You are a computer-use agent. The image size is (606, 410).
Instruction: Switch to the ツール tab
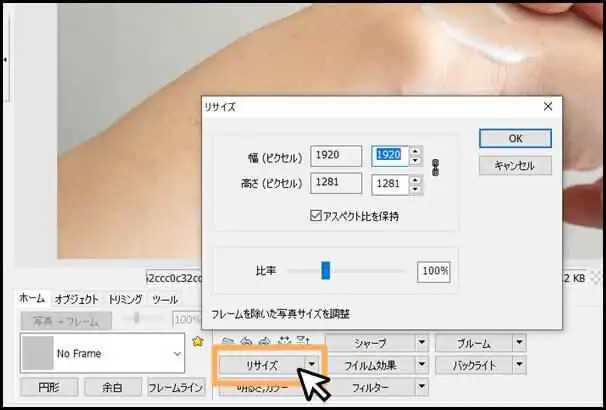click(x=165, y=299)
